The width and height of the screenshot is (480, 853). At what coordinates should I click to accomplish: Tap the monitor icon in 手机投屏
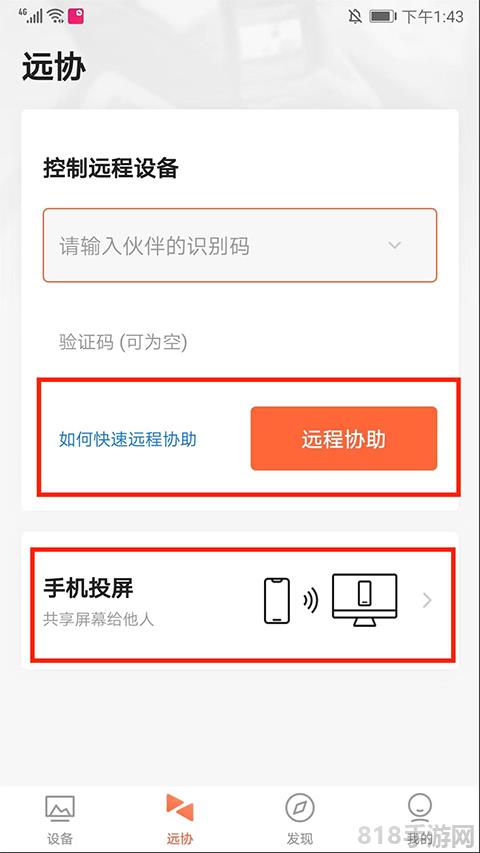365,601
